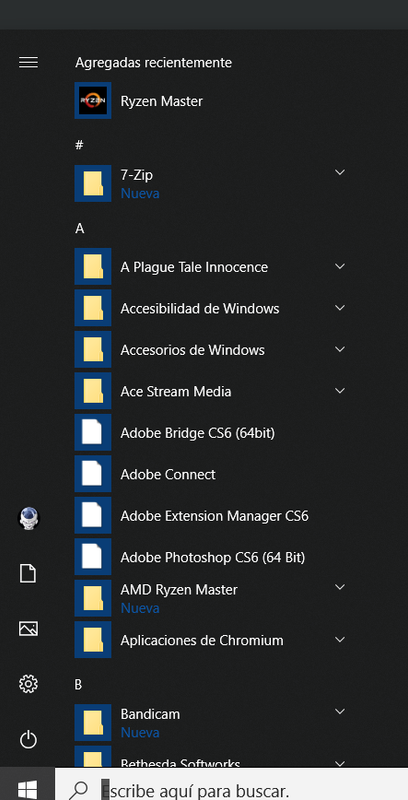
Task: Open Documents from the sidebar icon
Action: pyautogui.click(x=28, y=573)
